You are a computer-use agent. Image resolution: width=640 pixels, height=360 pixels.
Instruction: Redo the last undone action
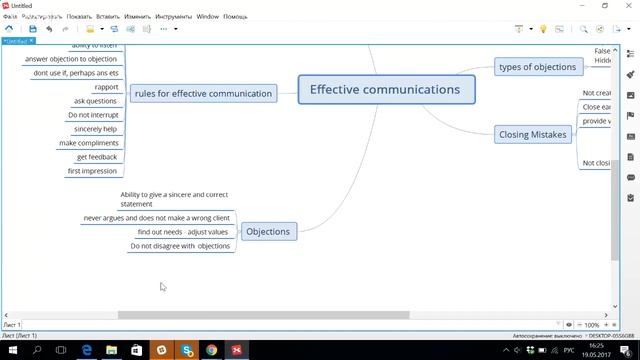(x=65, y=29)
